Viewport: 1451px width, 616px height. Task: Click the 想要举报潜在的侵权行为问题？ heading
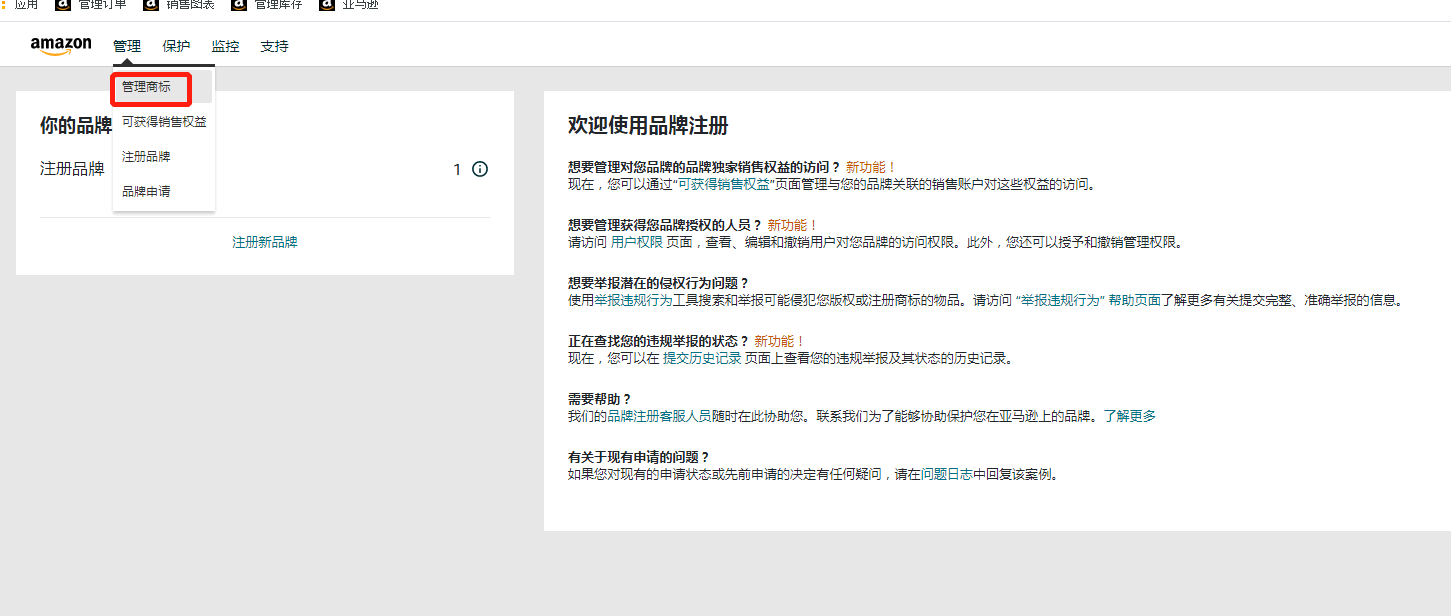tap(659, 283)
